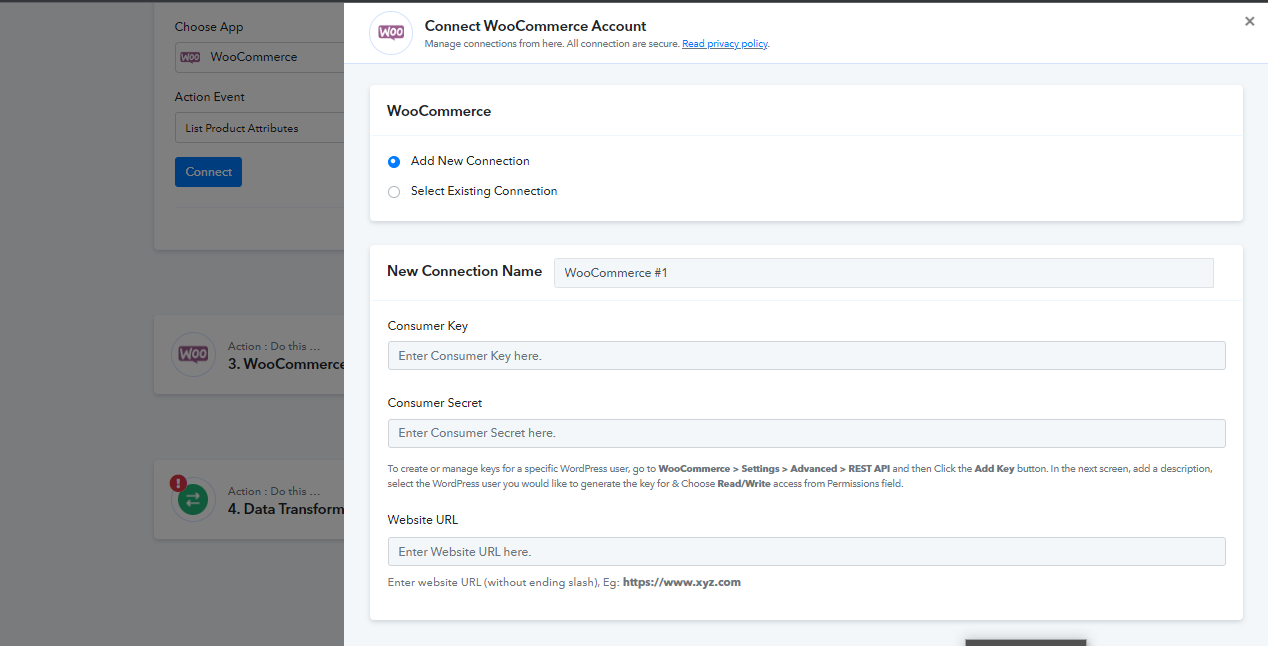Viewport: 1268px width, 646px height.
Task: Select Existing Connection radio option
Action: point(394,191)
